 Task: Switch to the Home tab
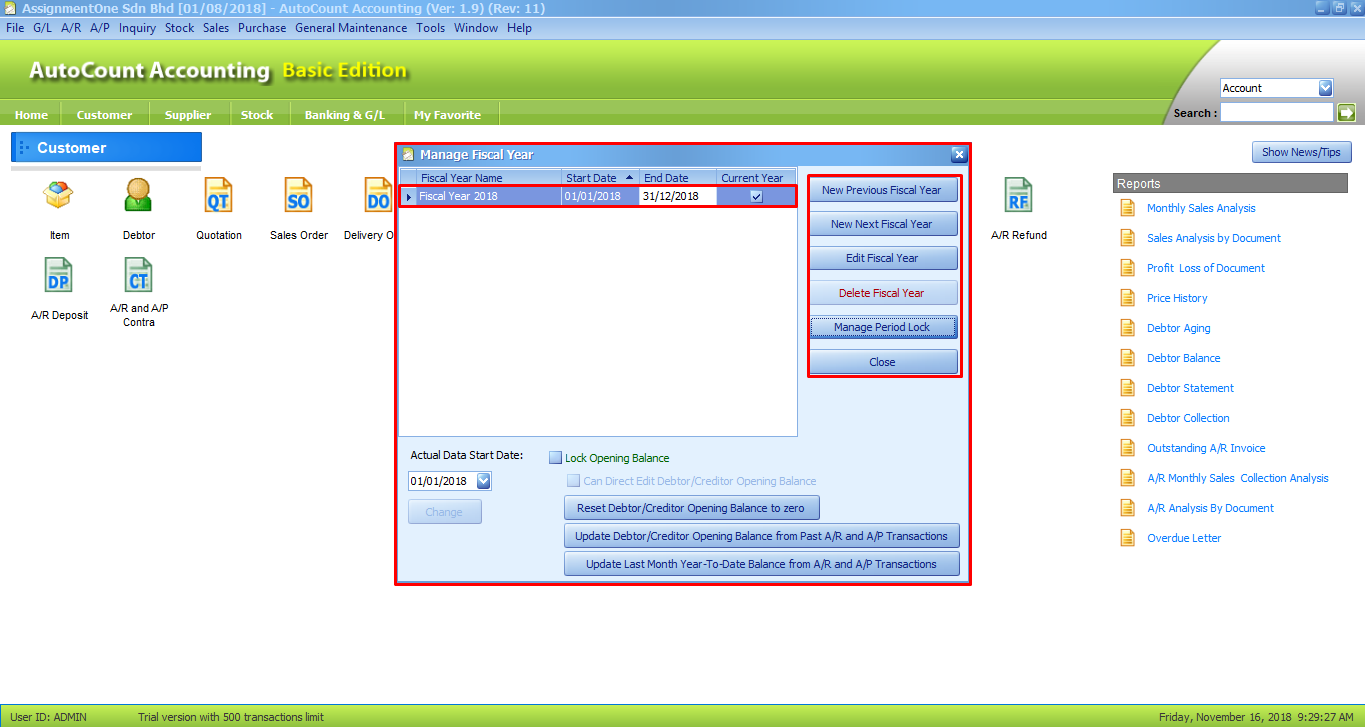pos(31,115)
